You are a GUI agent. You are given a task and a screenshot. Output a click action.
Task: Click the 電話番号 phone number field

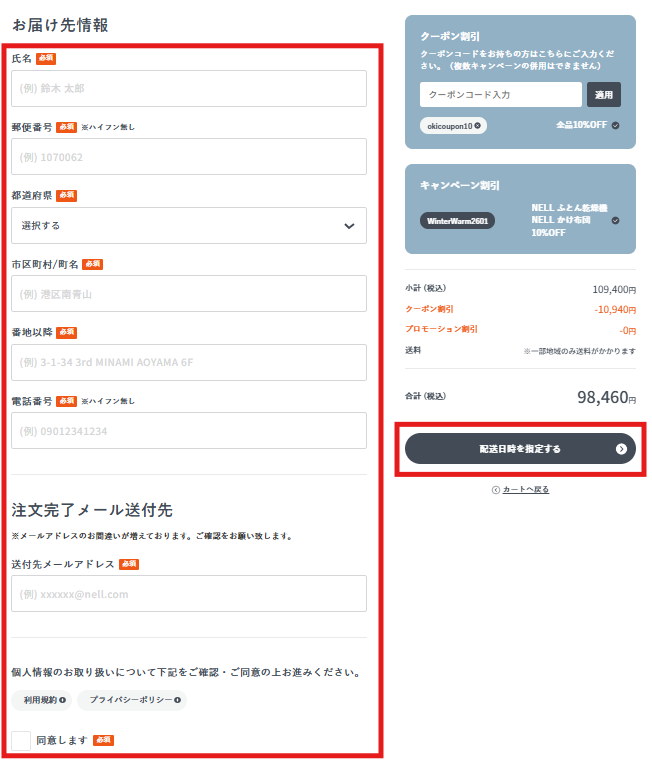[x=189, y=431]
